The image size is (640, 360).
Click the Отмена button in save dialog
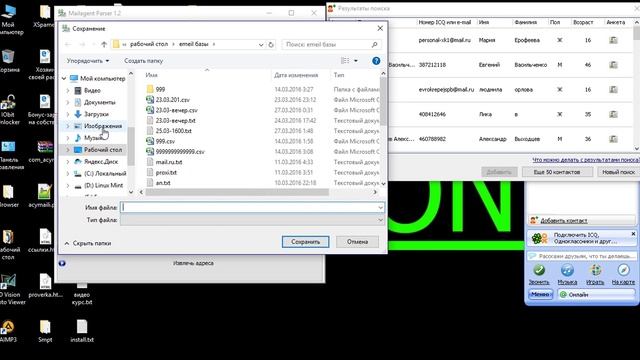click(357, 242)
